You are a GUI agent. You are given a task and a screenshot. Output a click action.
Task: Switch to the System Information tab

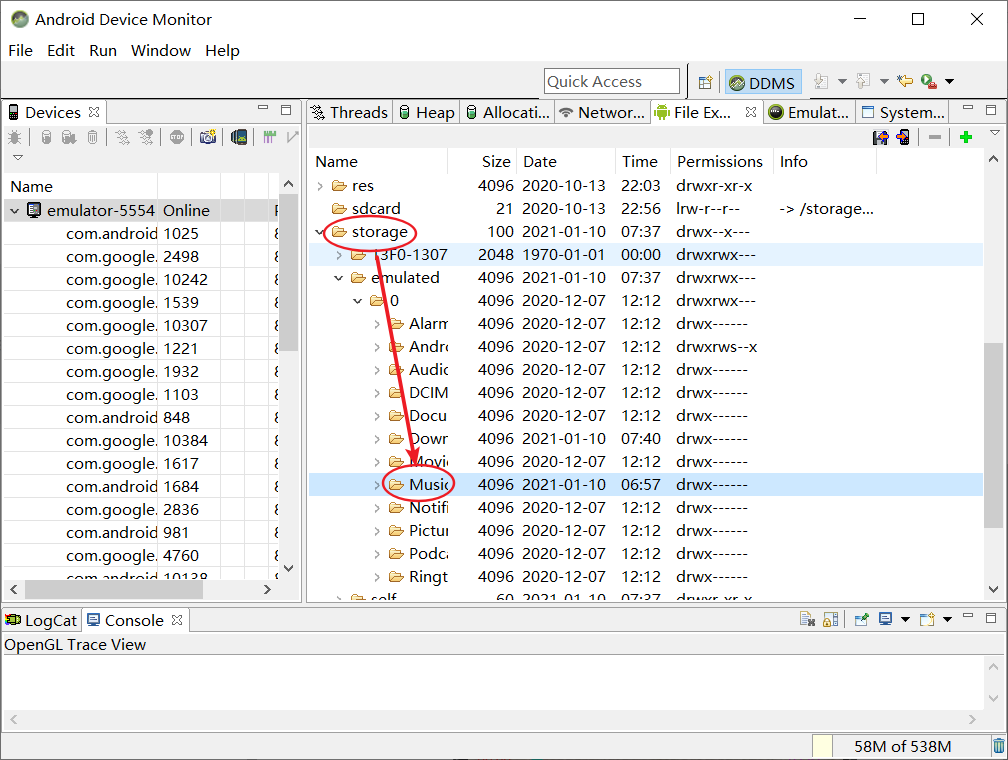(904, 113)
